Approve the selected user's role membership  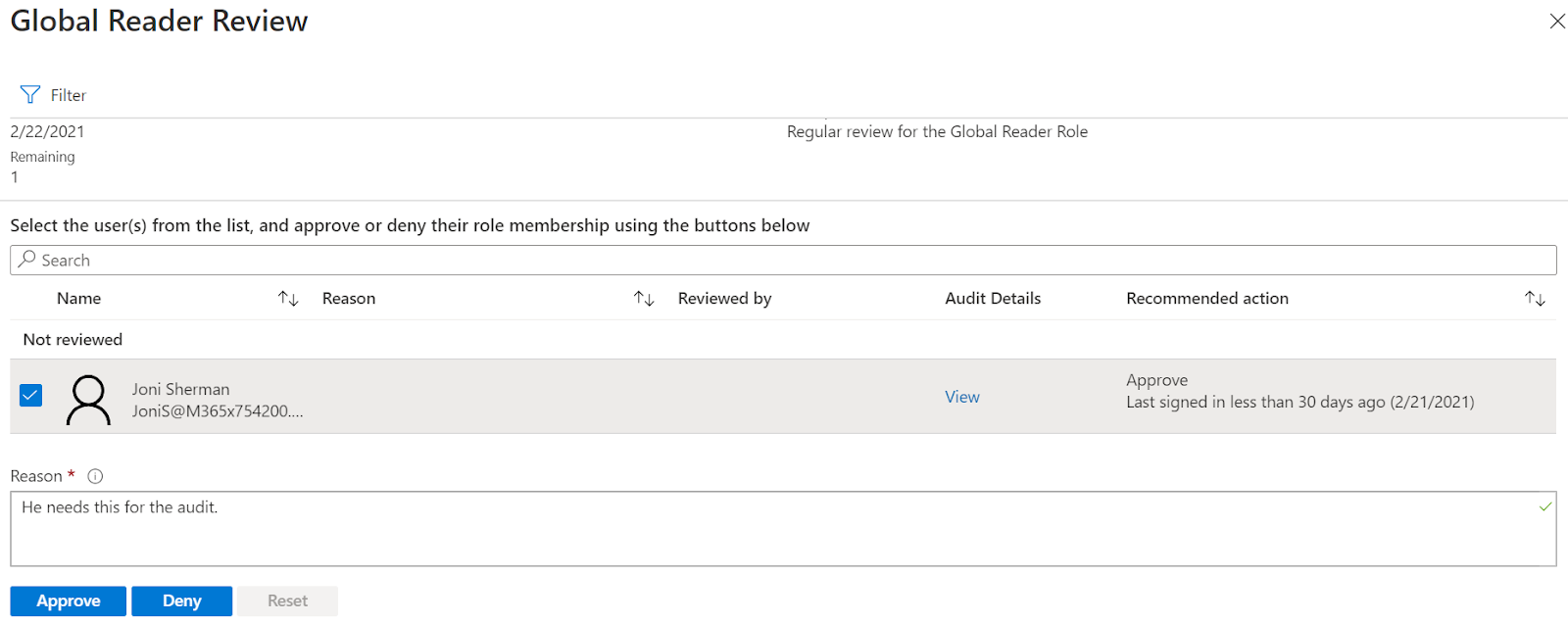click(x=69, y=600)
